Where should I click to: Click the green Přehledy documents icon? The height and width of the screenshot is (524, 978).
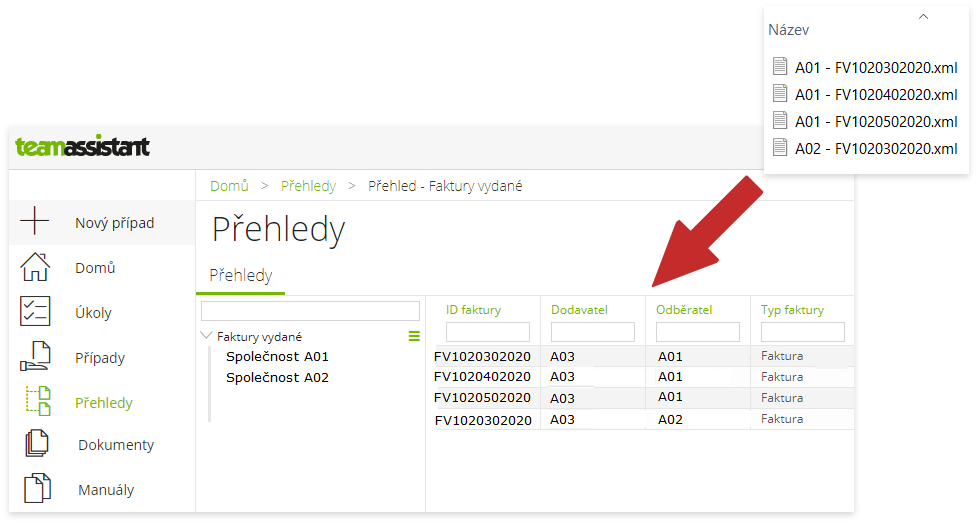point(37,401)
